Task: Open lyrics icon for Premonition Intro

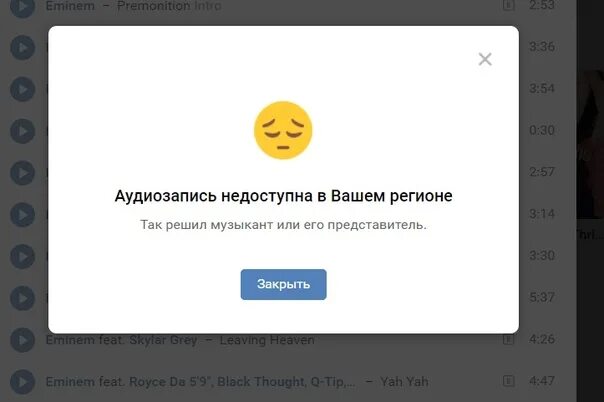Action: [508, 5]
